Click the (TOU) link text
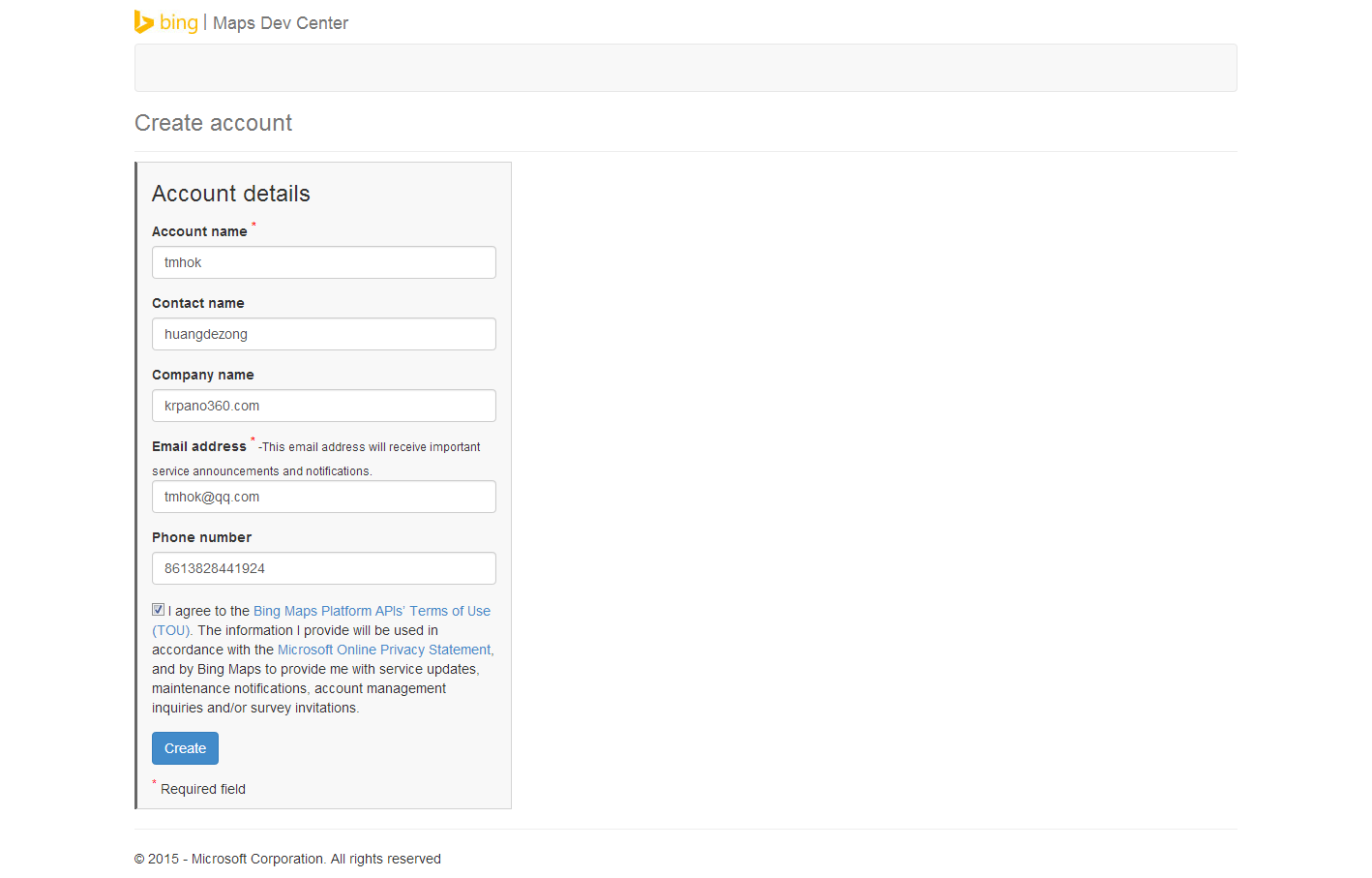Image resolution: width=1372 pixels, height=878 pixels. point(171,630)
